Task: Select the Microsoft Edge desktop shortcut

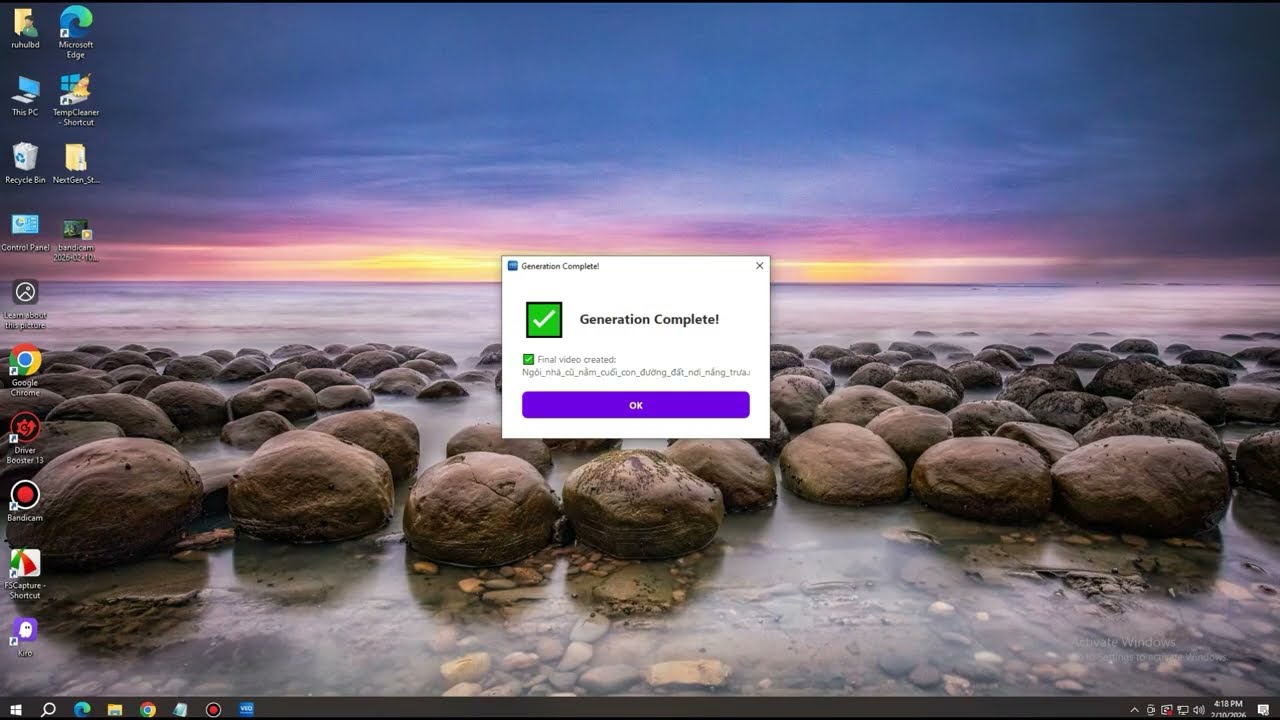Action: coord(76,32)
